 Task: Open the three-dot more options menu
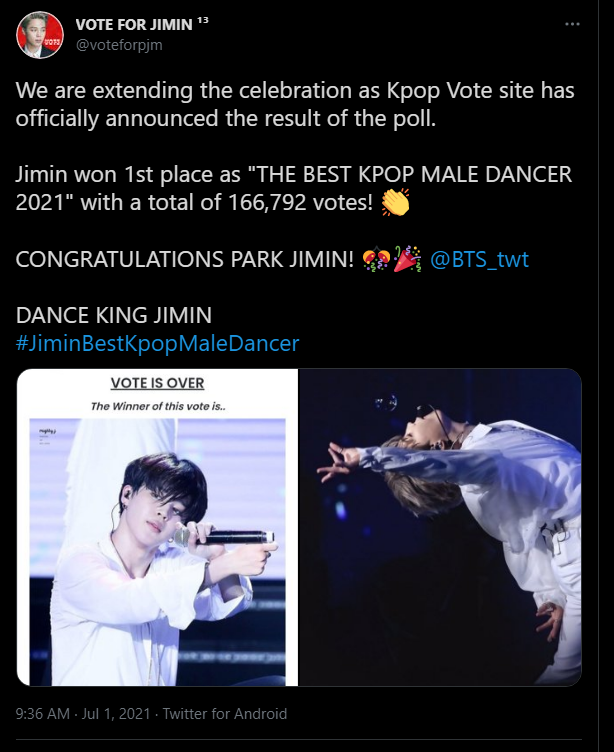572,24
